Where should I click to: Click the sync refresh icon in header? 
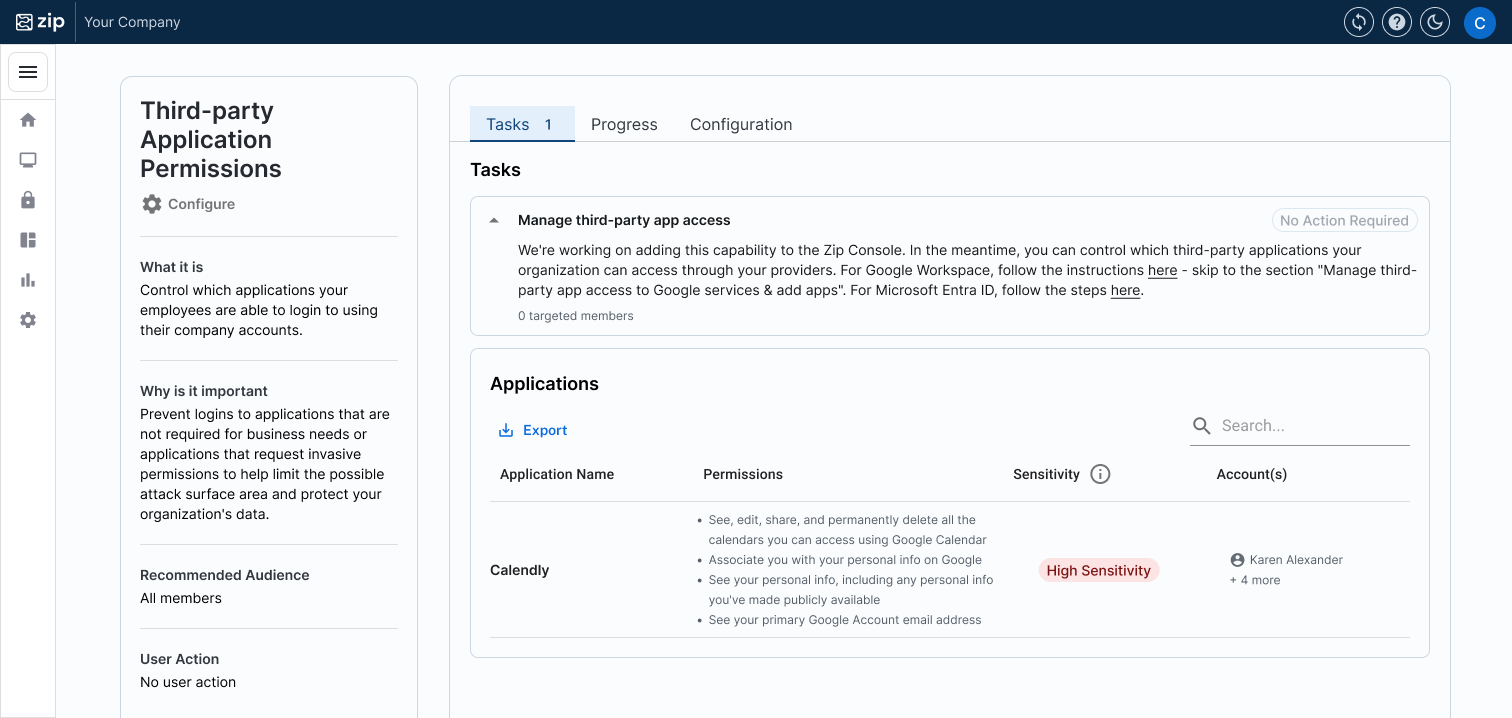[1358, 22]
